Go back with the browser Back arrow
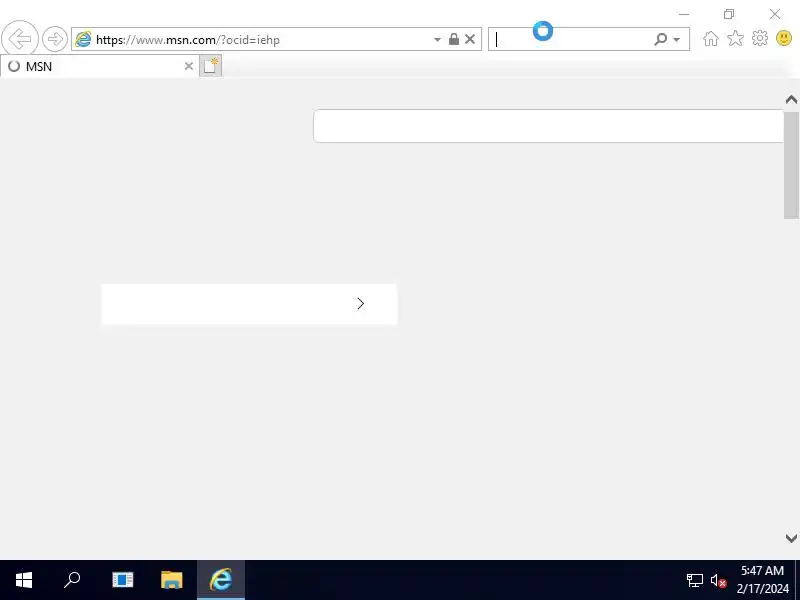This screenshot has width=800, height=600. click(x=20, y=39)
